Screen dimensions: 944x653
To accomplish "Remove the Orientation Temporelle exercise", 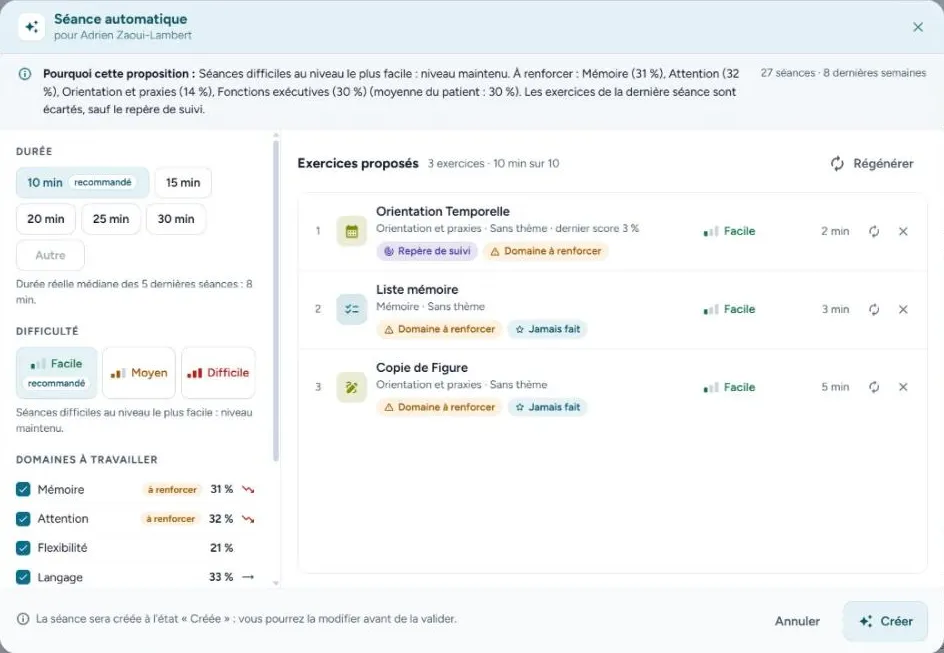I will (903, 231).
